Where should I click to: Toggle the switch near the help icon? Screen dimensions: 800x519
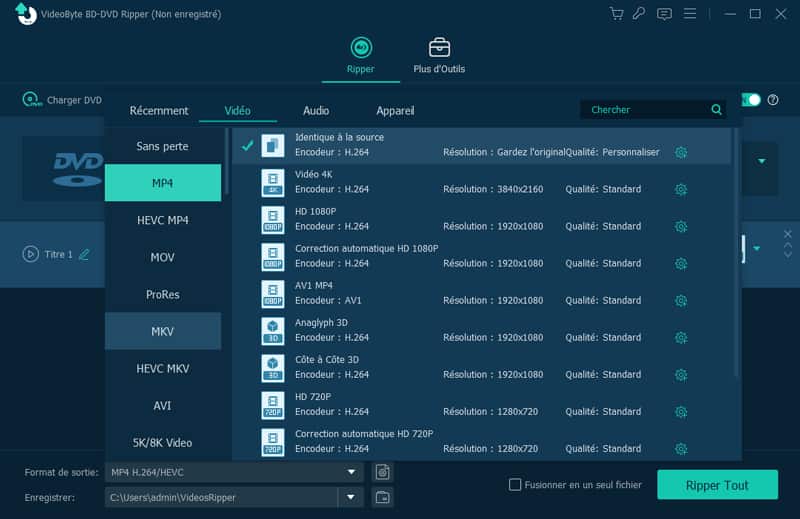click(751, 100)
